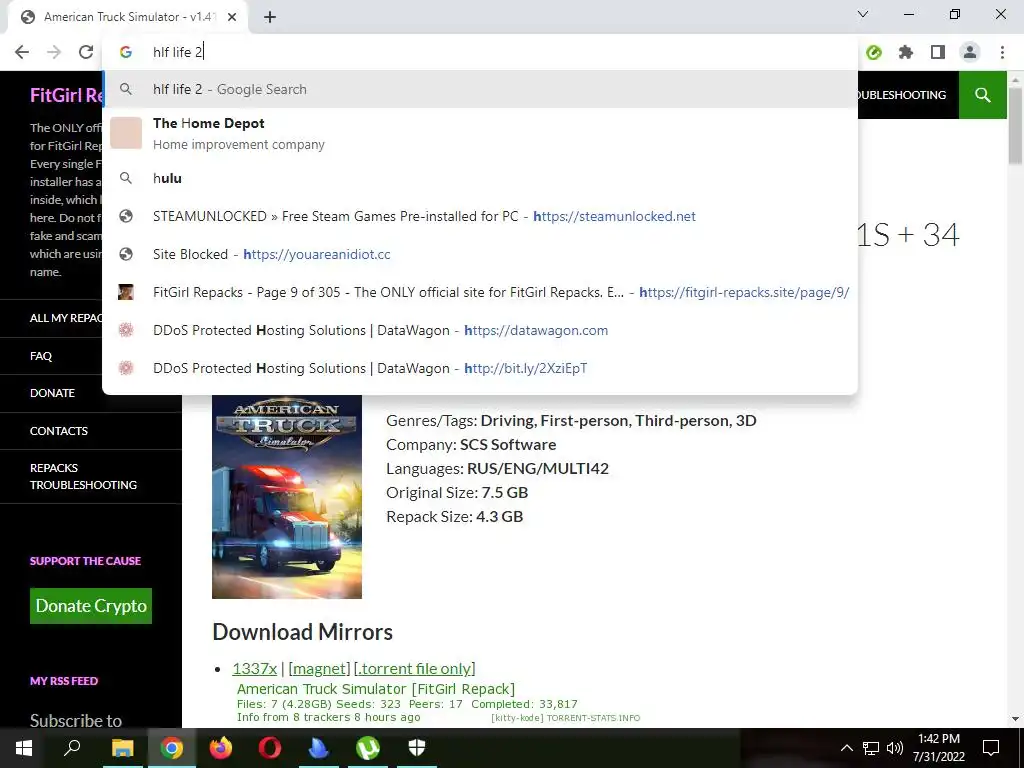Image resolution: width=1024 pixels, height=768 pixels.
Task: Choose 'hlf life 2 - Google Search' suggestion
Action: pos(480,89)
